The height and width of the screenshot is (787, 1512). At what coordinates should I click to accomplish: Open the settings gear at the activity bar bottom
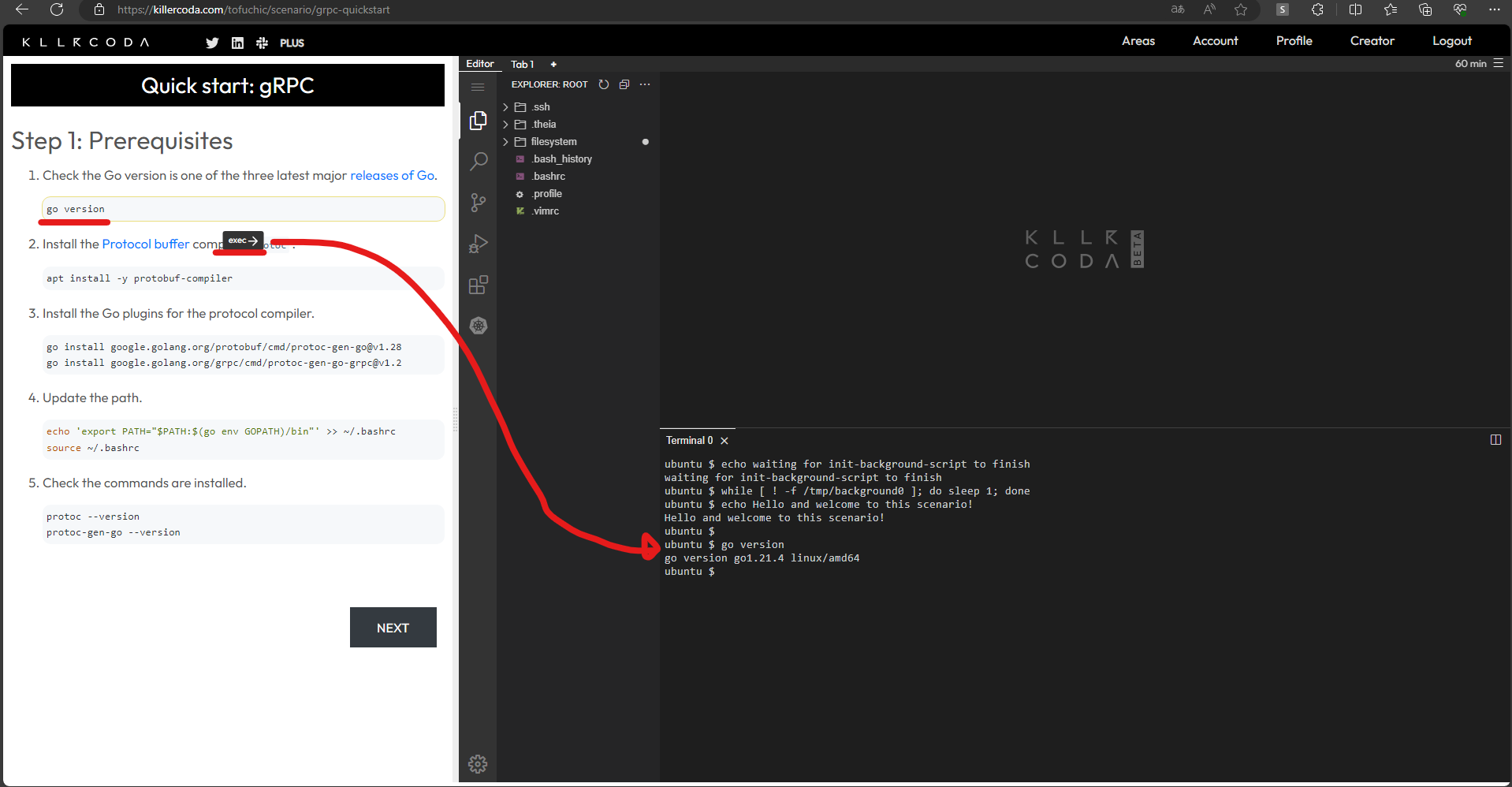(x=478, y=763)
